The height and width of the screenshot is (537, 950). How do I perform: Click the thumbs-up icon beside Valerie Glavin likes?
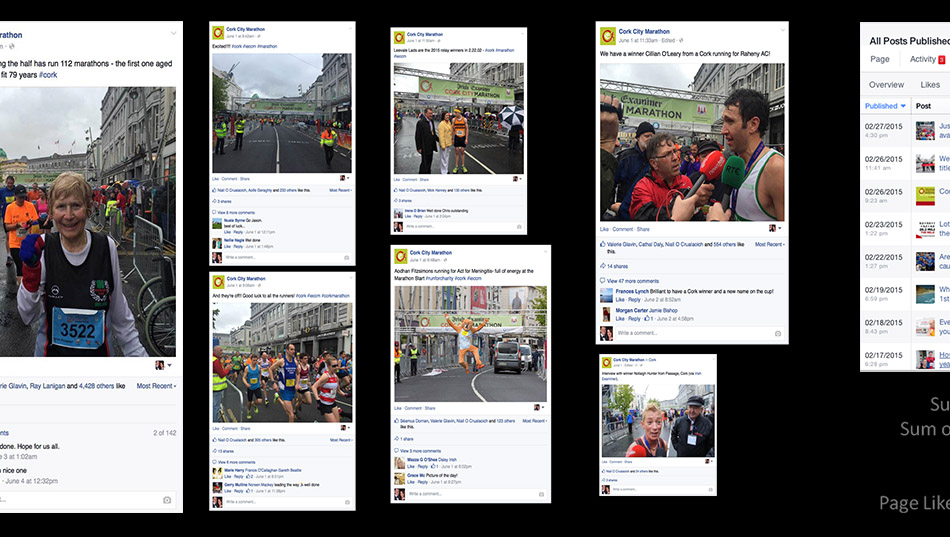point(603,244)
